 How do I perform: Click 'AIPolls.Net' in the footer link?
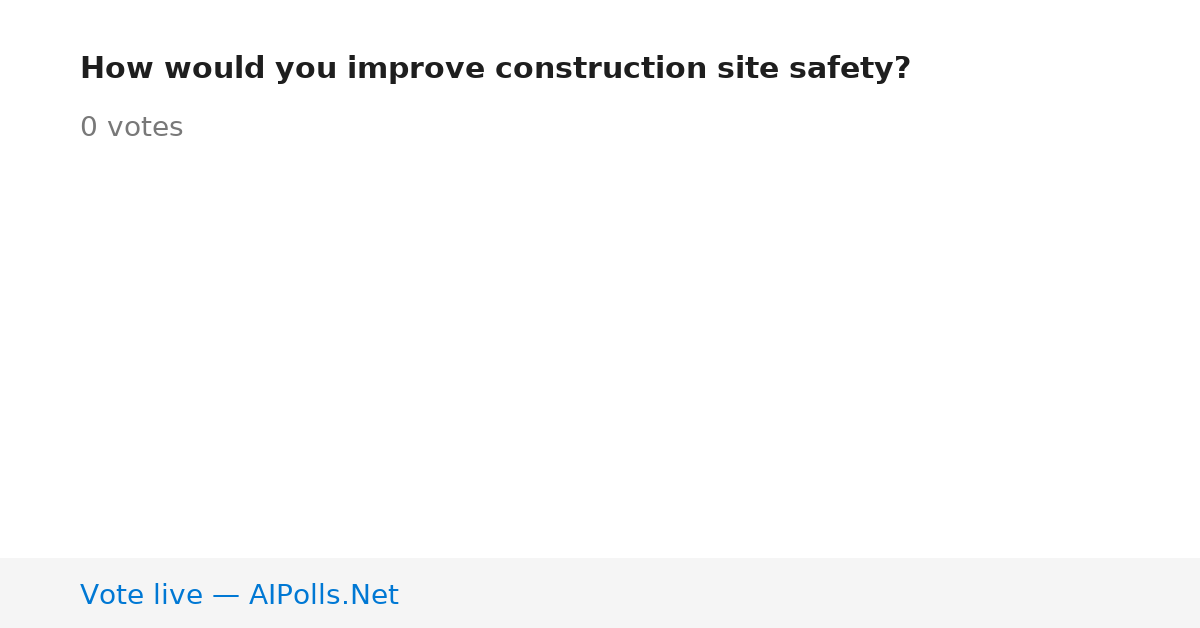(x=324, y=595)
